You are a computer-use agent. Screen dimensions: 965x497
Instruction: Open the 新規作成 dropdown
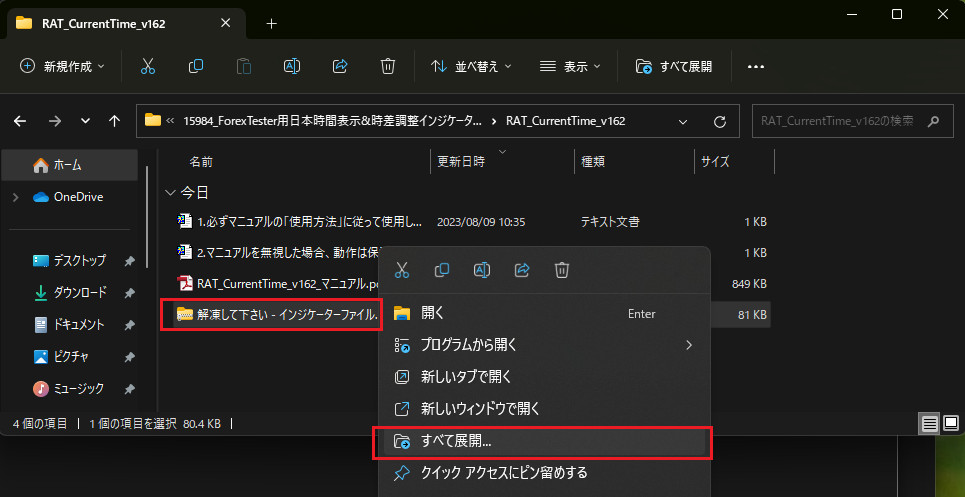tap(62, 66)
